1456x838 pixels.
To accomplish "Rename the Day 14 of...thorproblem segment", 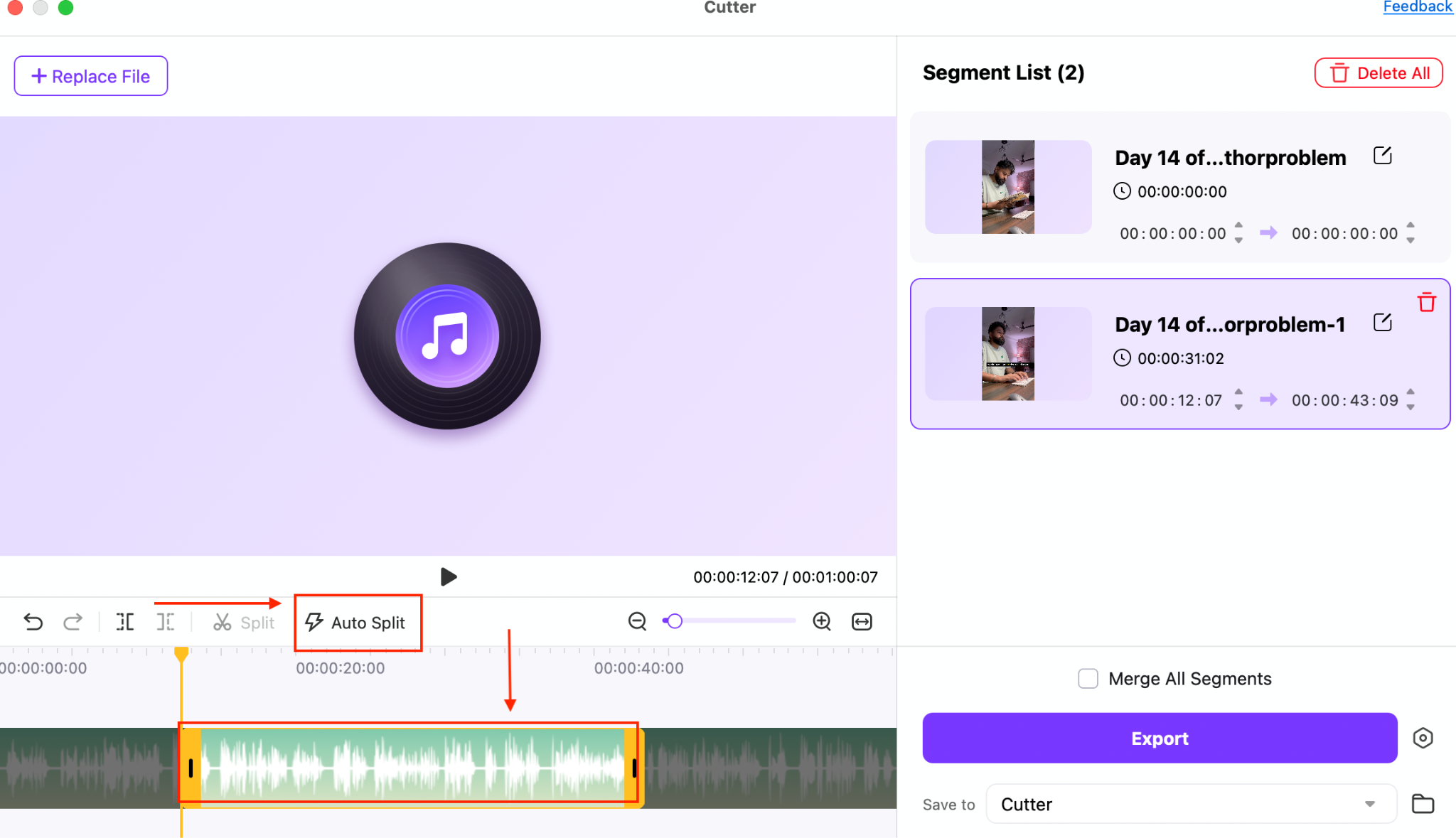I will tap(1382, 156).
